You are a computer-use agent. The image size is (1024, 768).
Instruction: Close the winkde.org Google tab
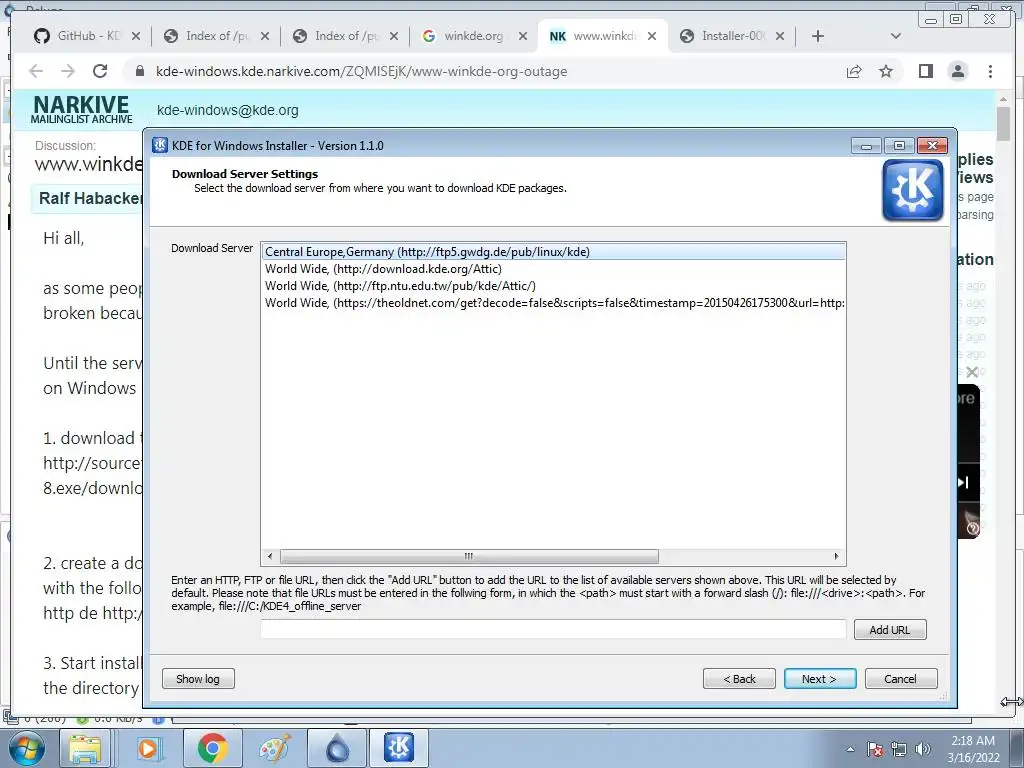point(523,36)
